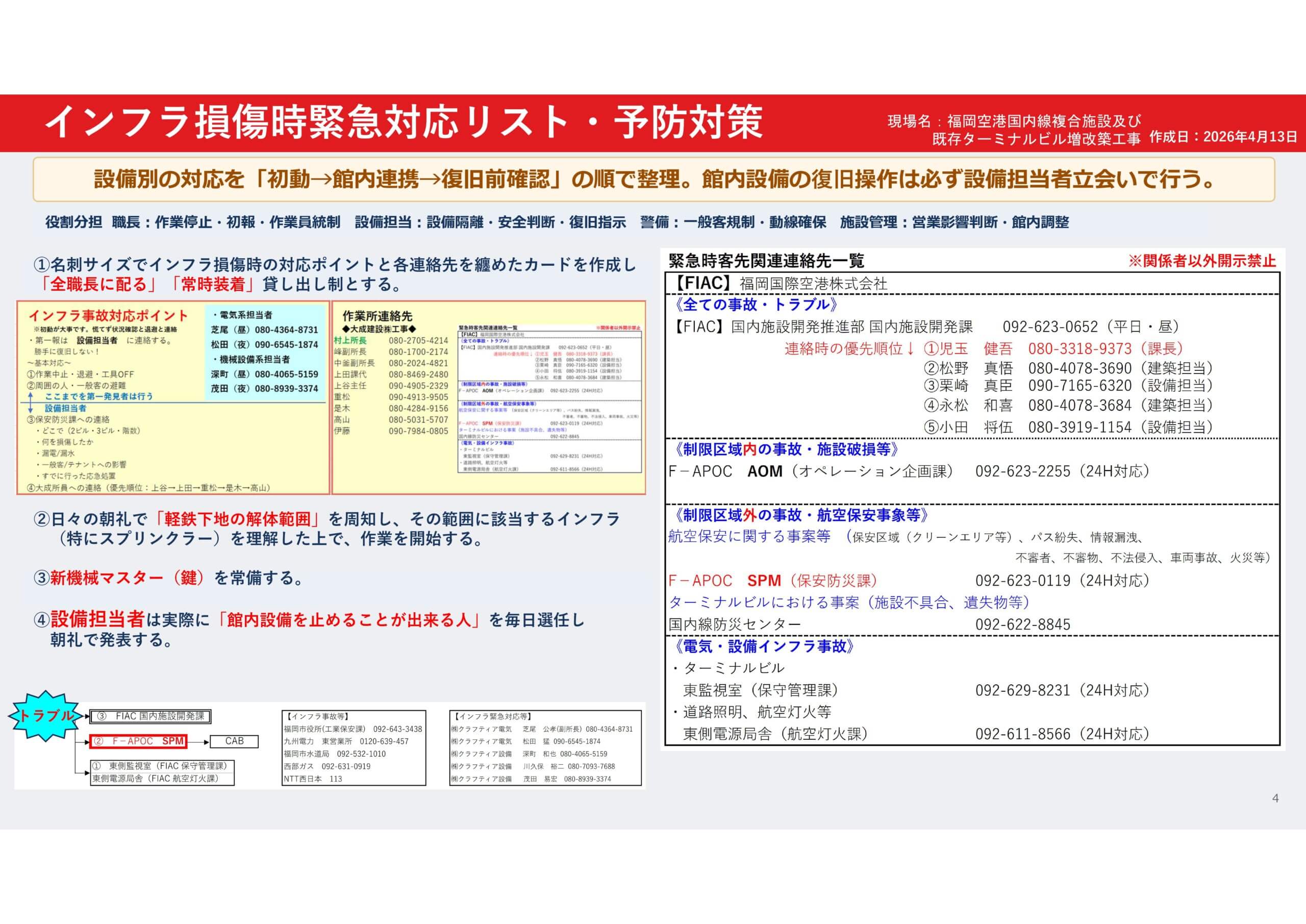Image resolution: width=1306 pixels, height=924 pixels.
Task: Click the blue line ここまでを第一発見者は行う
Action: [99, 396]
